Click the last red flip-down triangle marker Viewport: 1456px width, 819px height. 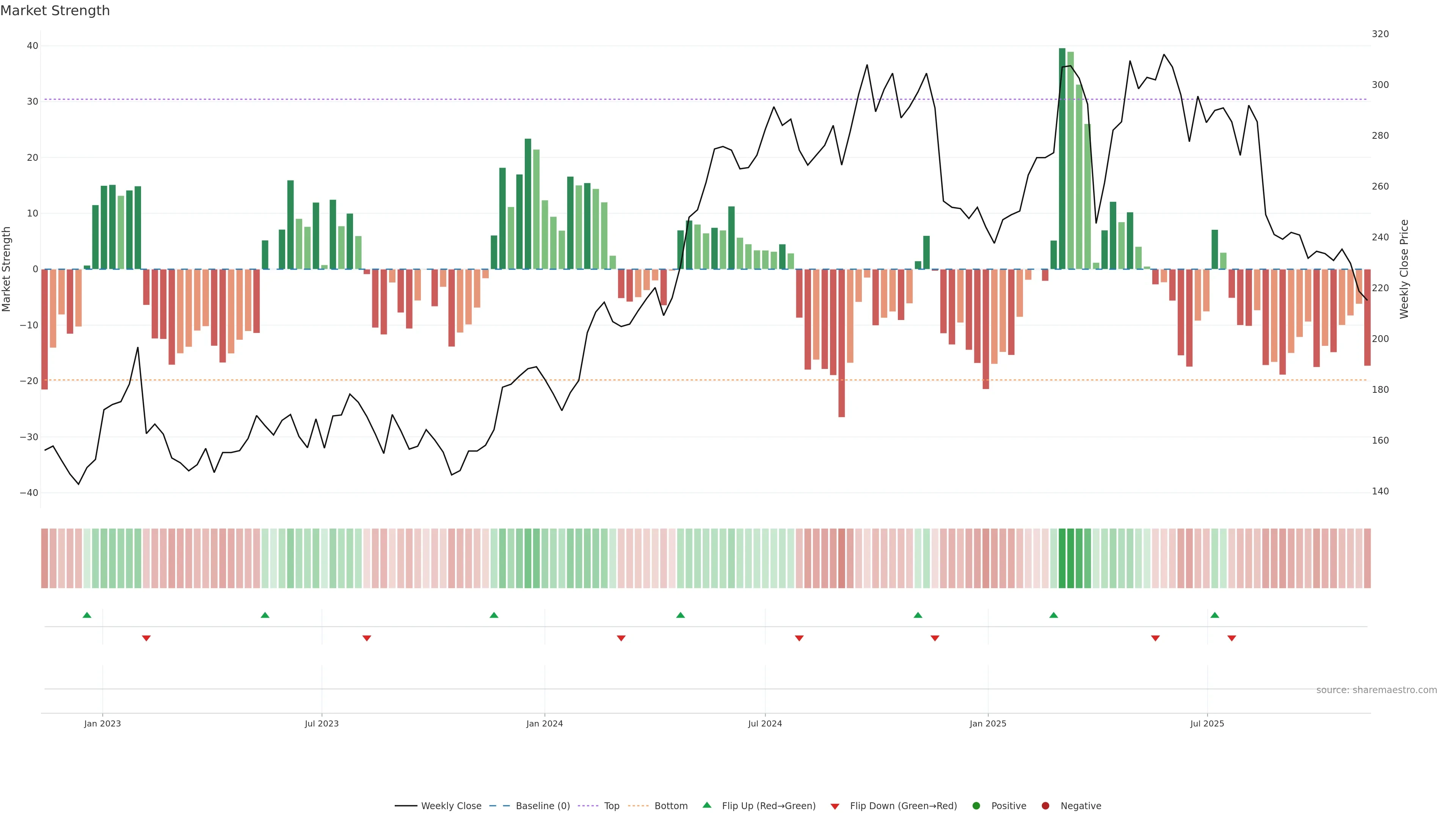click(x=1232, y=638)
